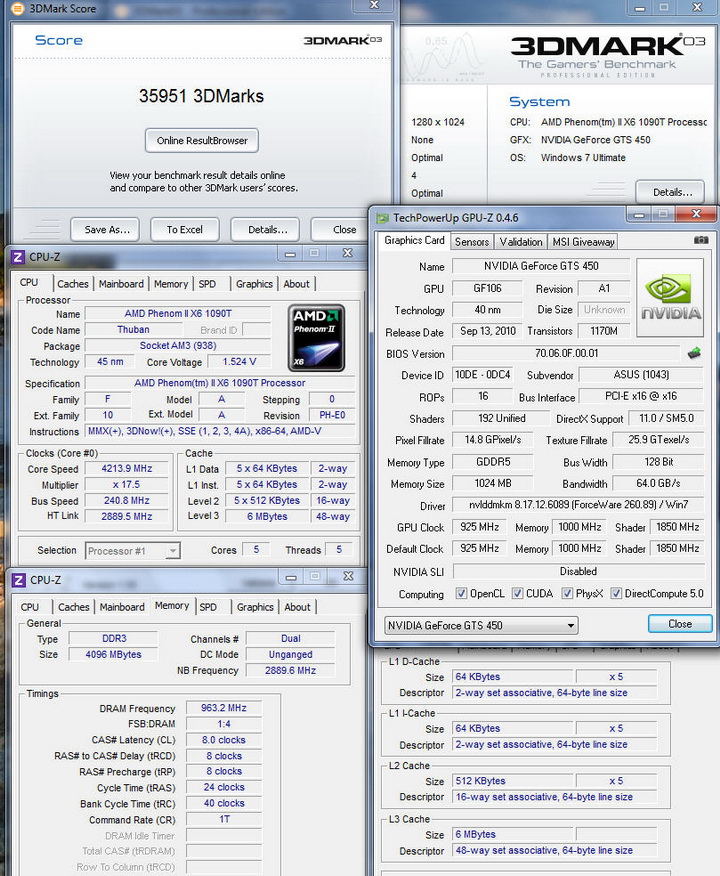Click the HT Link value 2889.5 MHz

[x=126, y=516]
